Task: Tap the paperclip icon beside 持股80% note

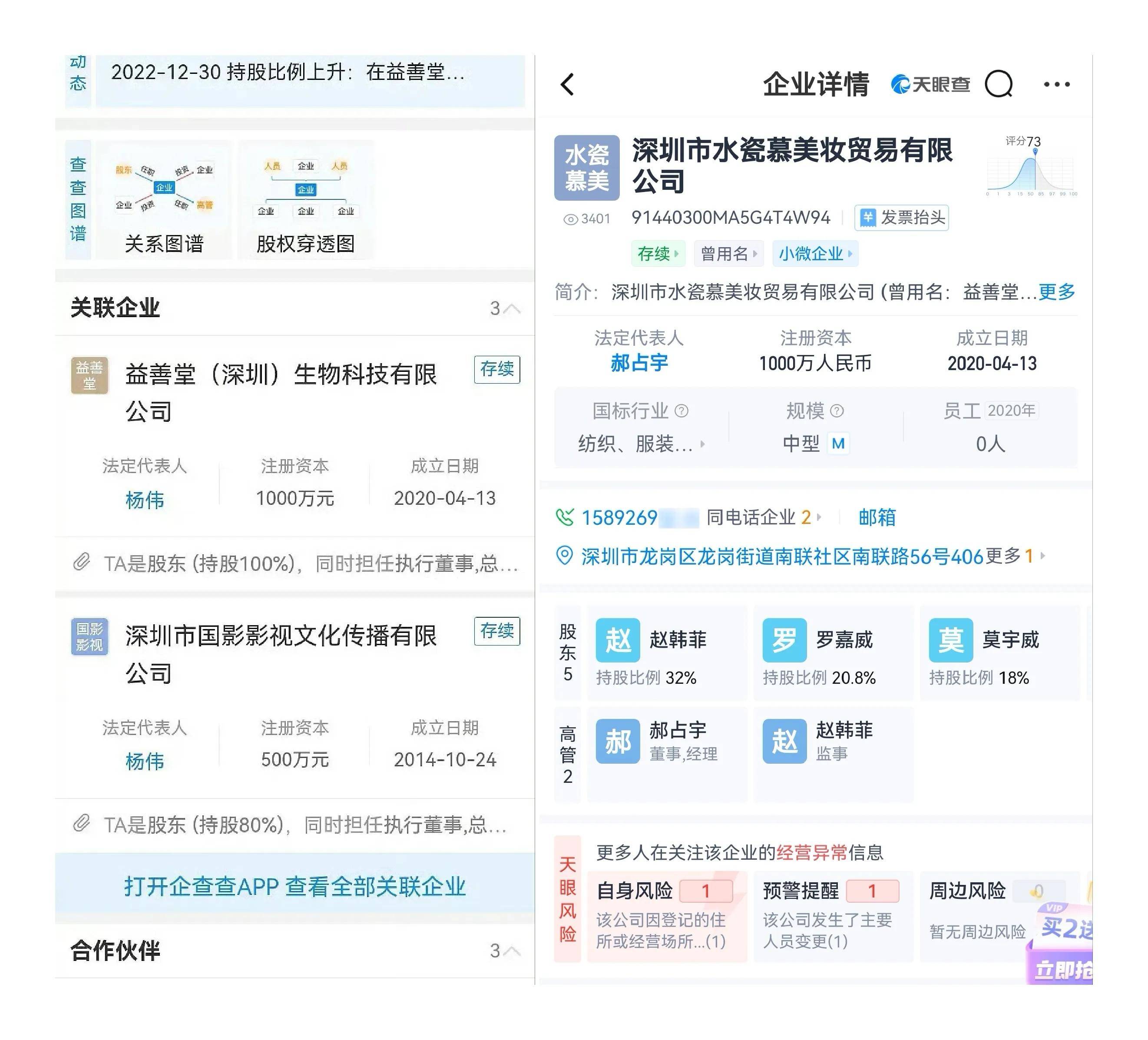Action: pos(81,823)
